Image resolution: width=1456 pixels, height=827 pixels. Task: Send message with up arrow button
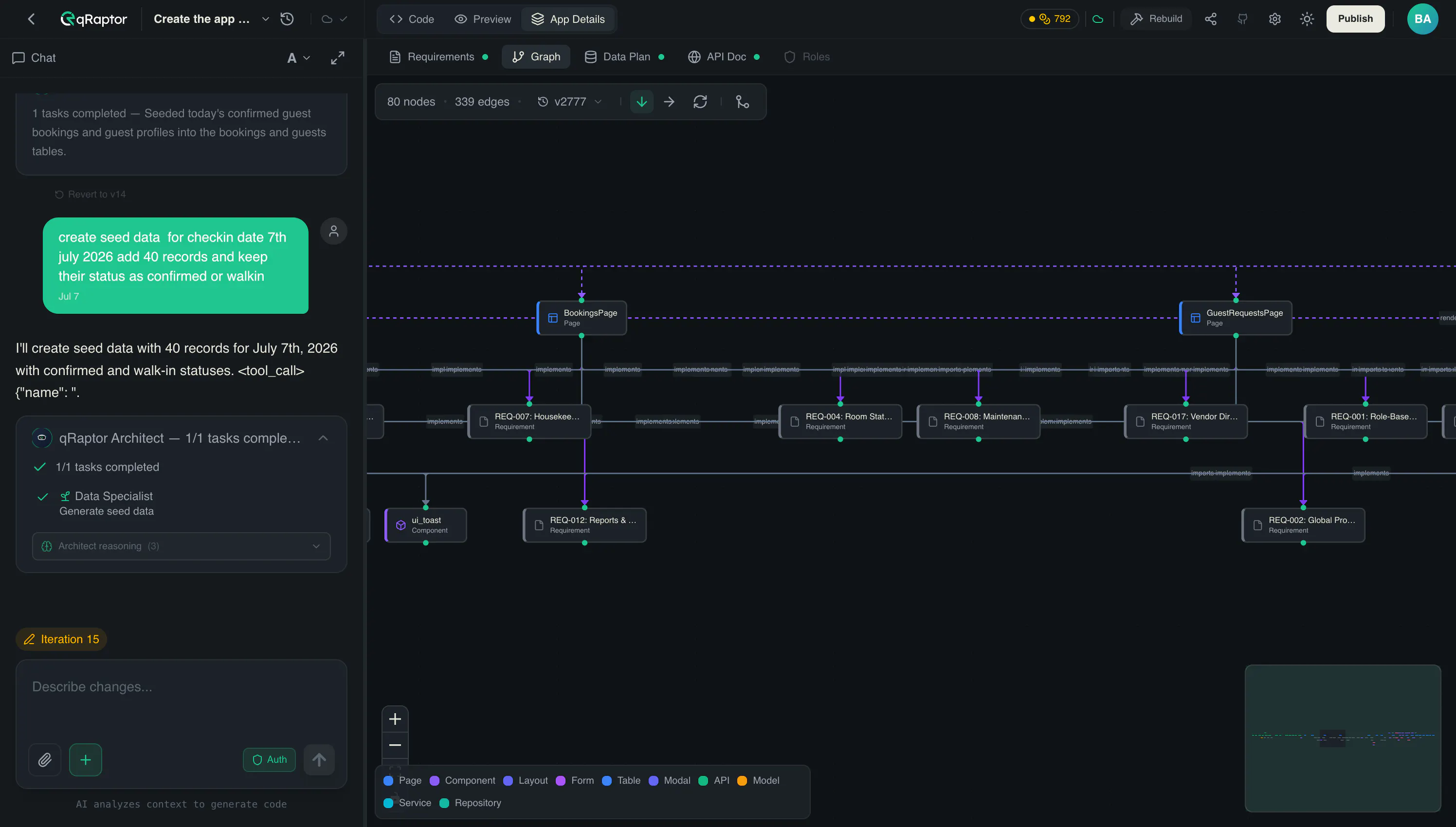click(x=319, y=759)
